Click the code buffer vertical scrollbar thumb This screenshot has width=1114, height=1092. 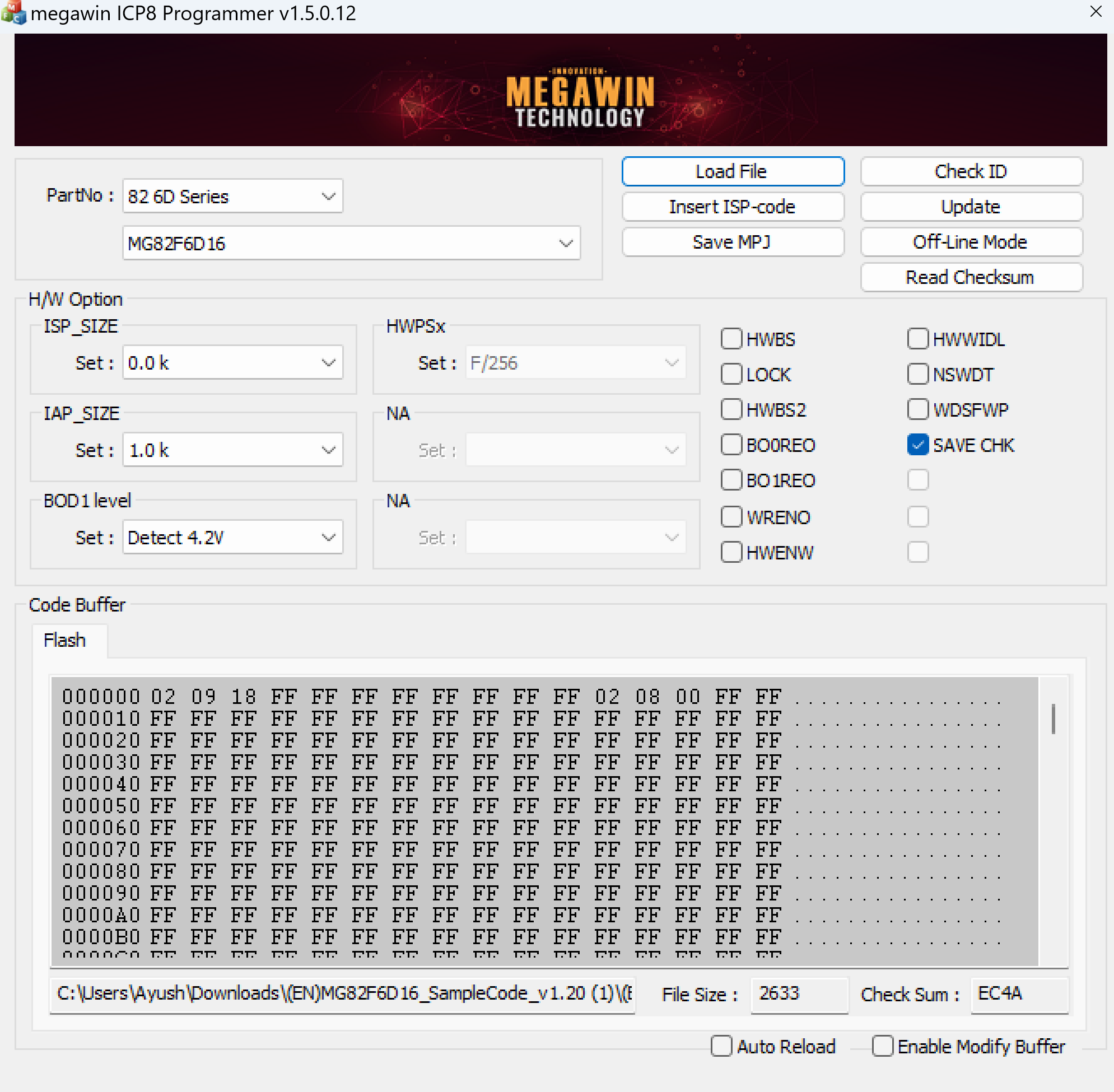tap(1053, 718)
